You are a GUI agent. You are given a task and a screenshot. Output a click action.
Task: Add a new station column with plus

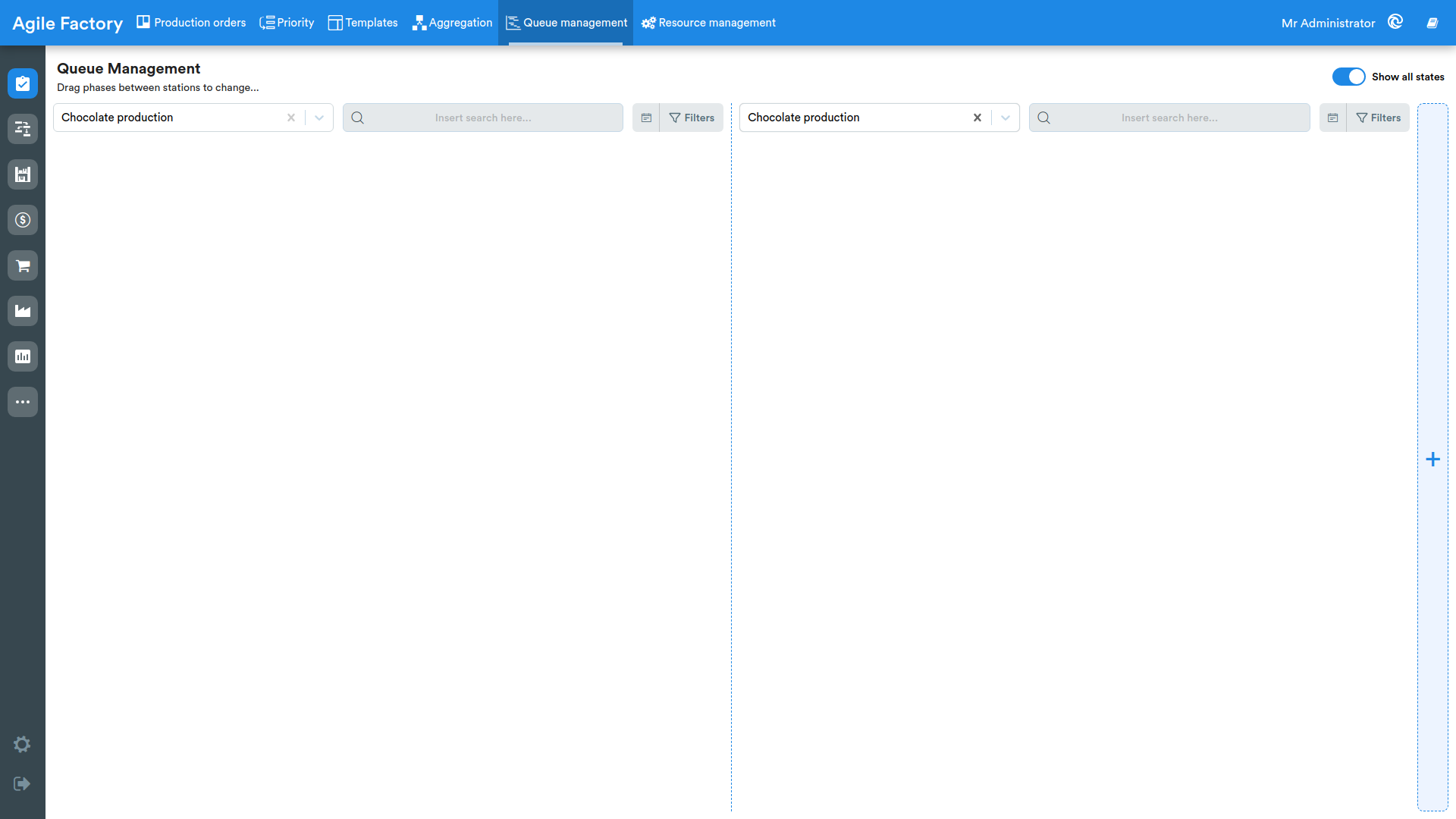pyautogui.click(x=1432, y=459)
